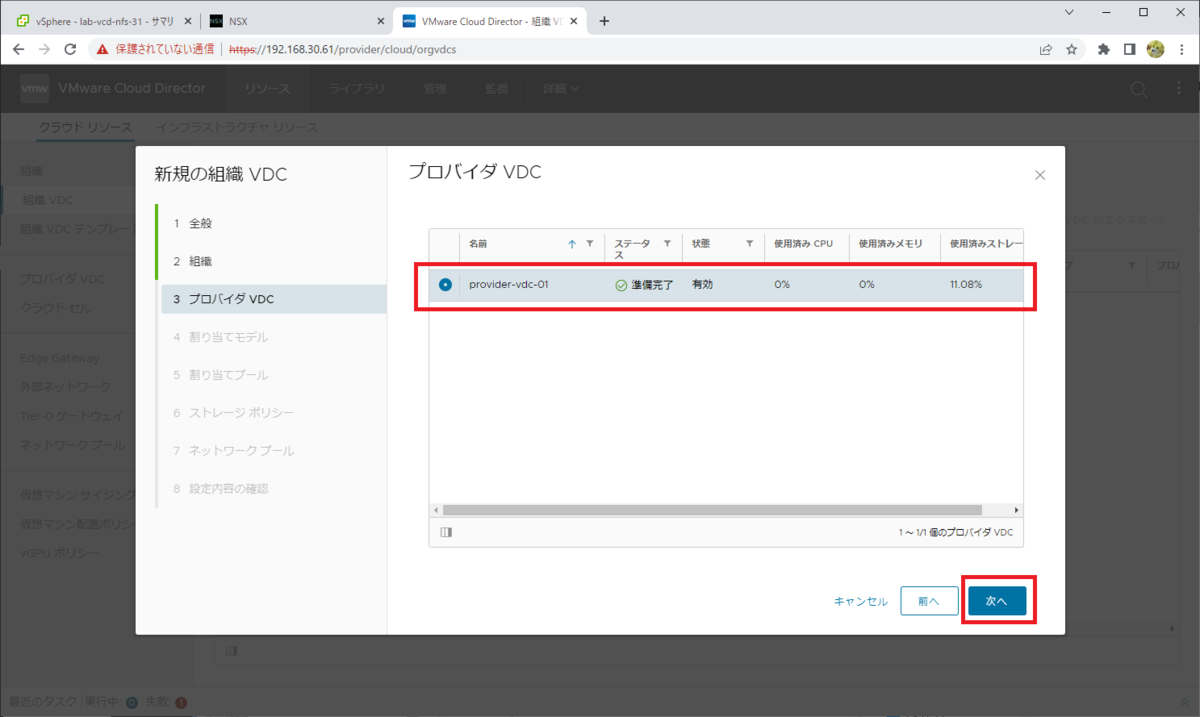Expand the 詳細 dropdown menu
The width and height of the screenshot is (1200, 717).
pos(561,89)
